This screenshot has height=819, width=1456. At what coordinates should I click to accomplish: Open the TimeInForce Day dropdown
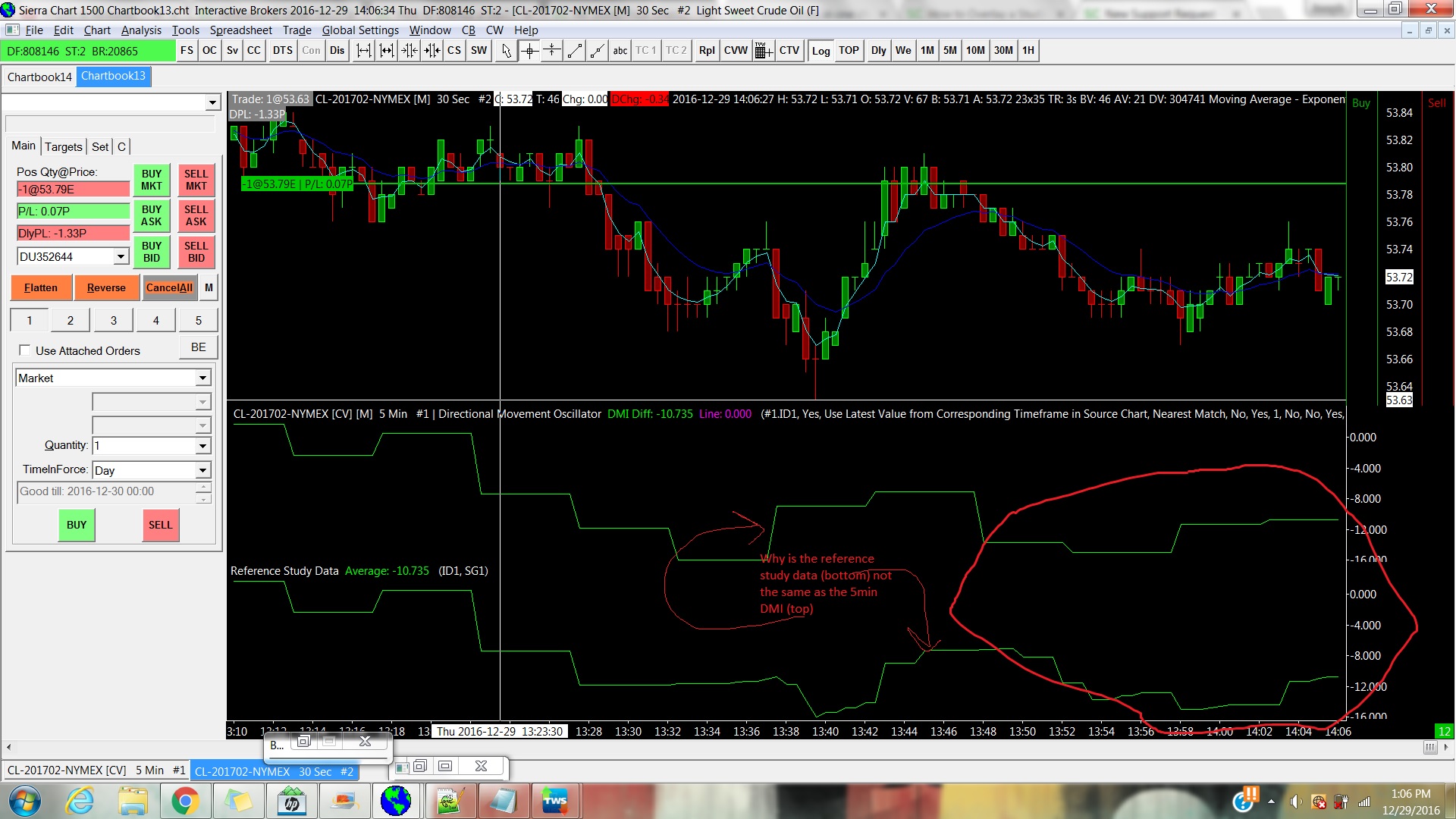click(x=202, y=470)
